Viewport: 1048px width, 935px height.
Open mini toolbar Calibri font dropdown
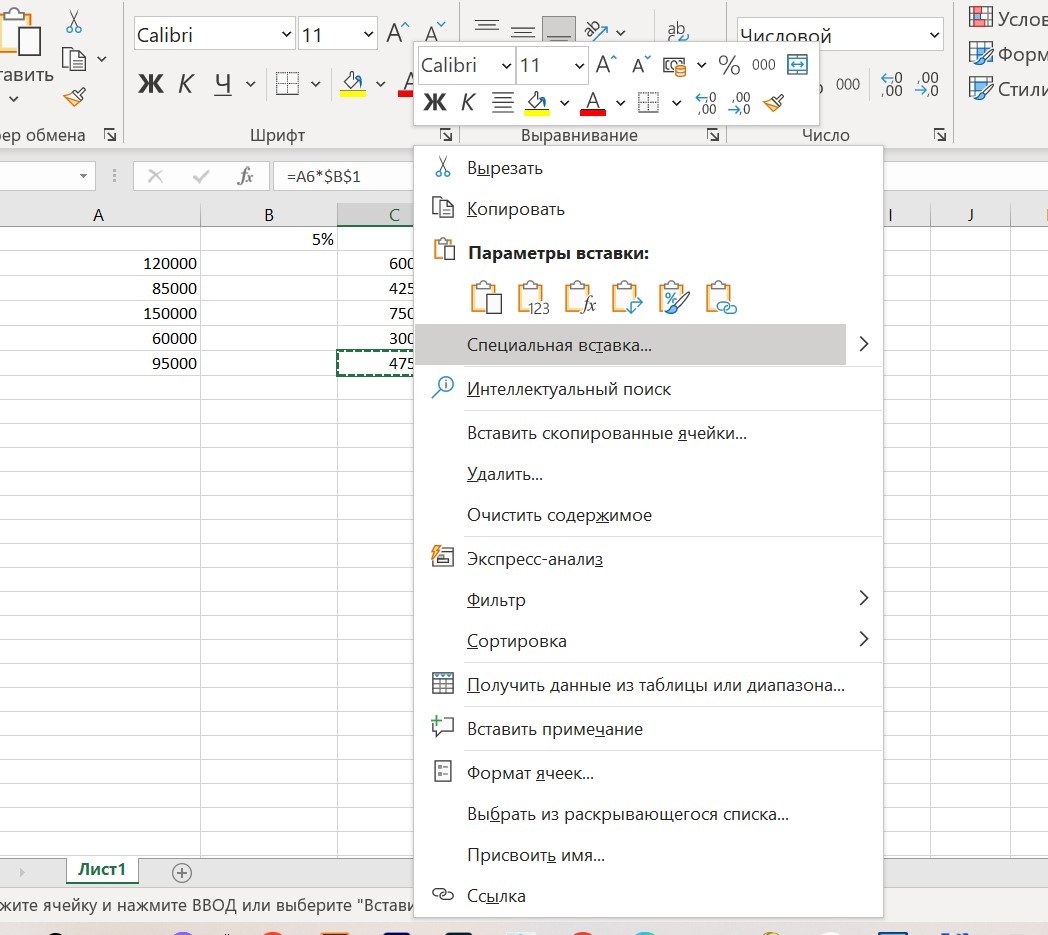click(507, 65)
